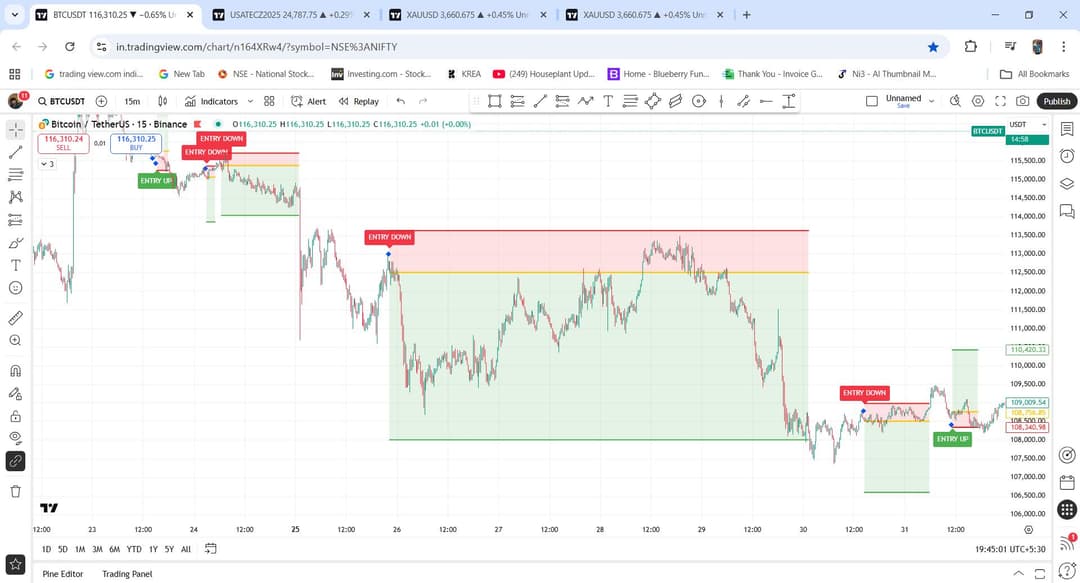The width and height of the screenshot is (1080, 583).
Task: Toggle magnet mode
Action: (x=15, y=371)
